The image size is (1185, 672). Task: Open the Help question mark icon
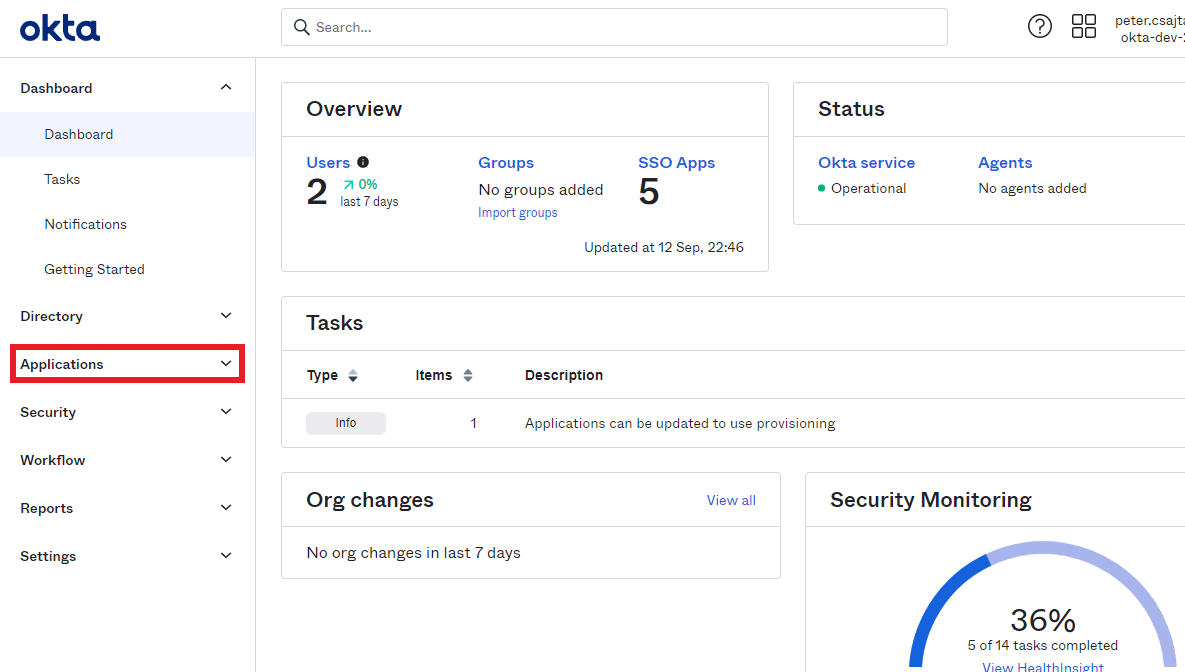click(1039, 26)
